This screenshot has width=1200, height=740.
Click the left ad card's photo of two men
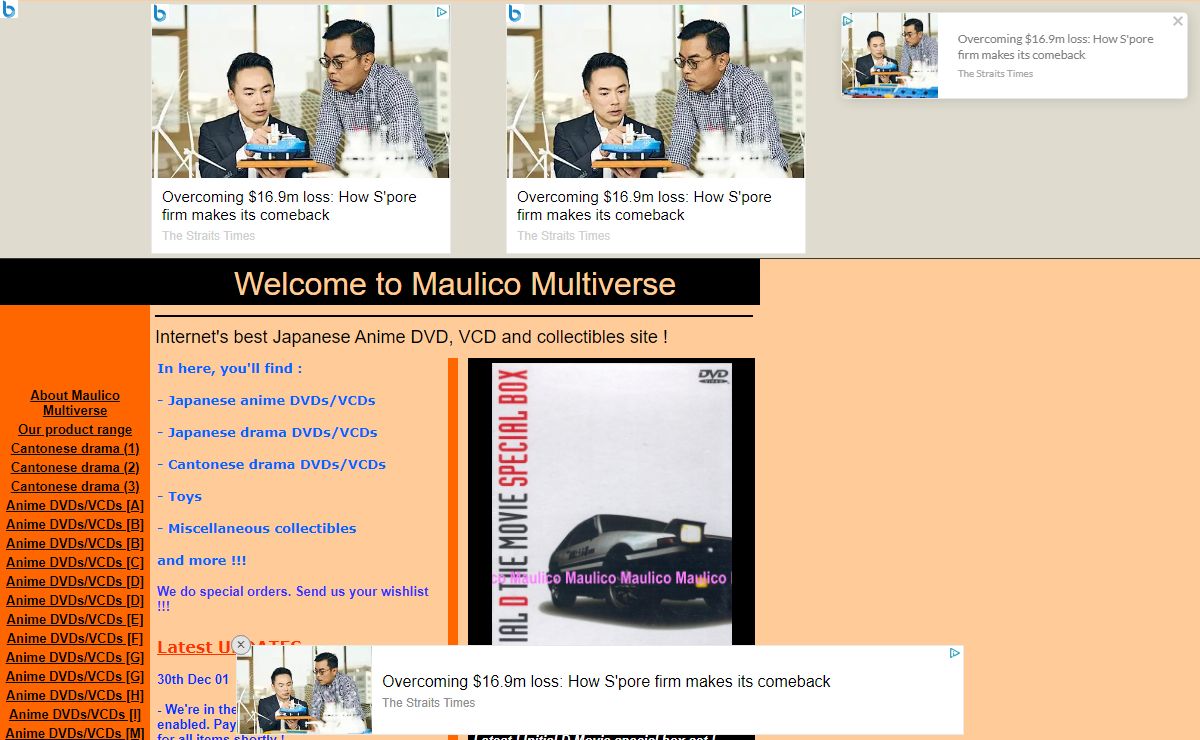pos(301,91)
